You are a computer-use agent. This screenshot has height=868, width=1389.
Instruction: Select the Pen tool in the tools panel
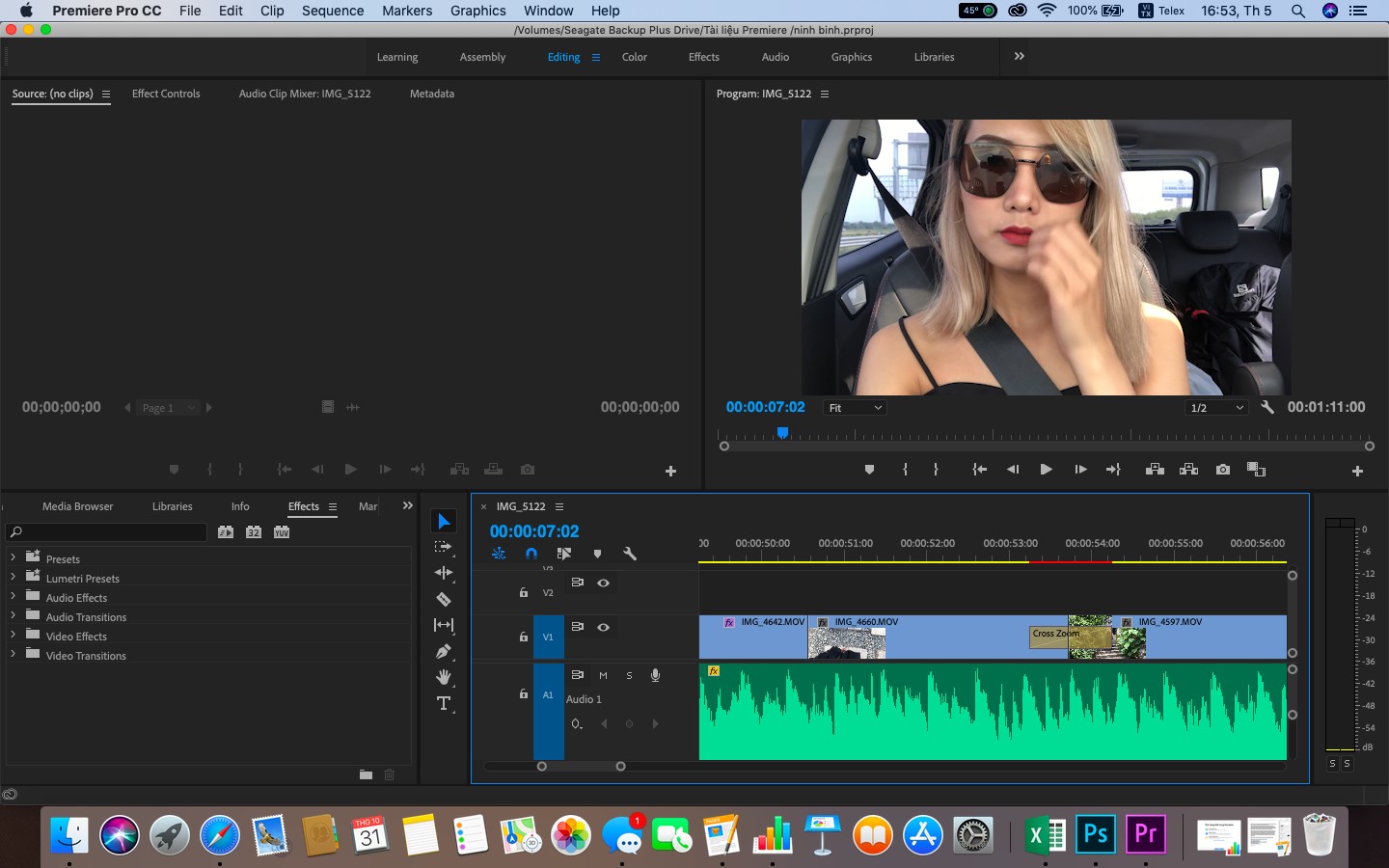click(x=444, y=651)
